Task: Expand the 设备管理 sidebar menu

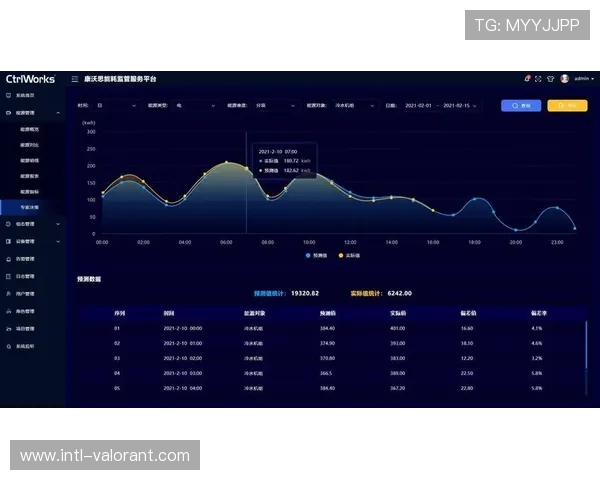Action: click(x=30, y=241)
